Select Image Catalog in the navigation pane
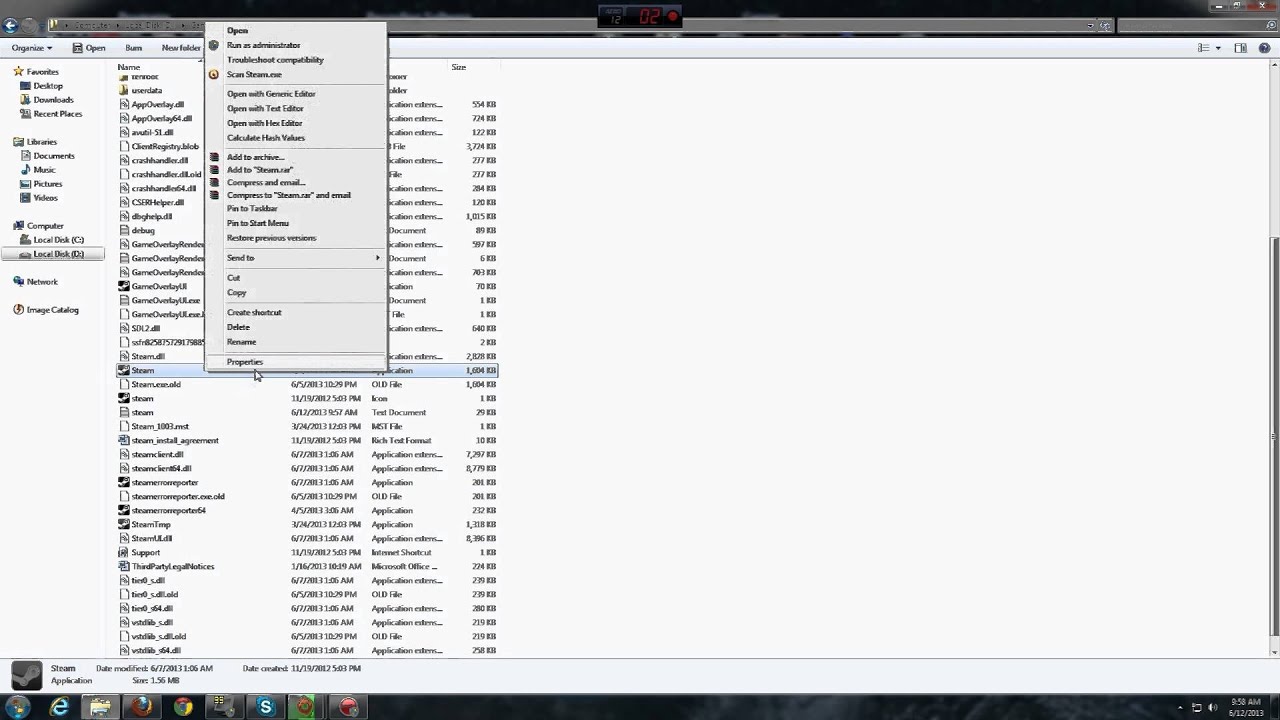1280x720 pixels. (52, 310)
